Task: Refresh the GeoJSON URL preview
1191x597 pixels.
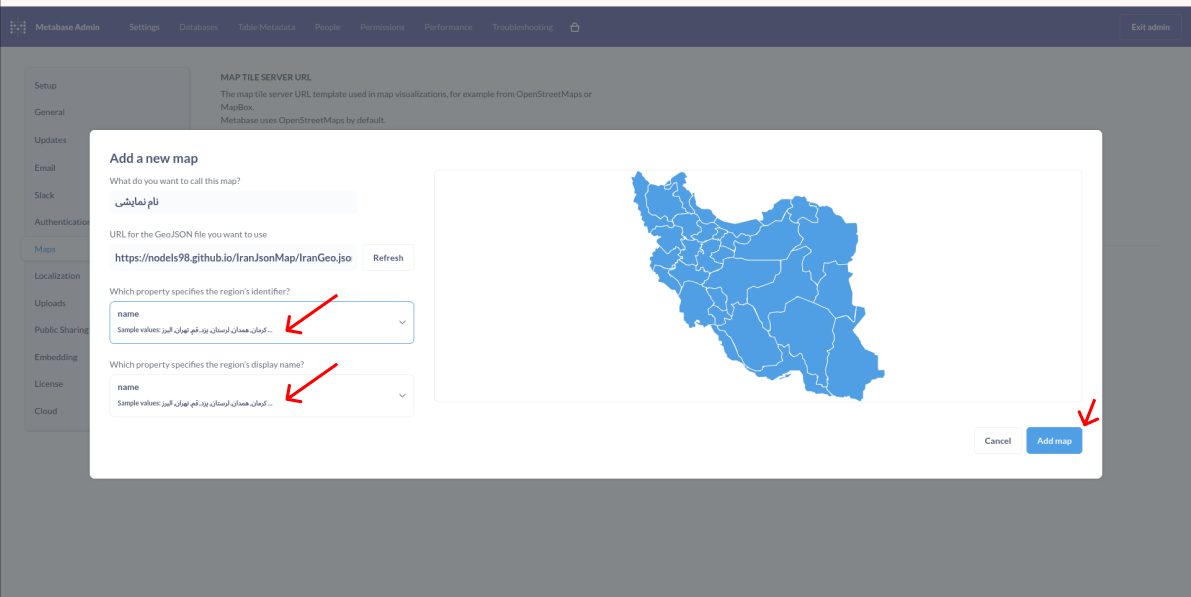Action: [x=388, y=258]
